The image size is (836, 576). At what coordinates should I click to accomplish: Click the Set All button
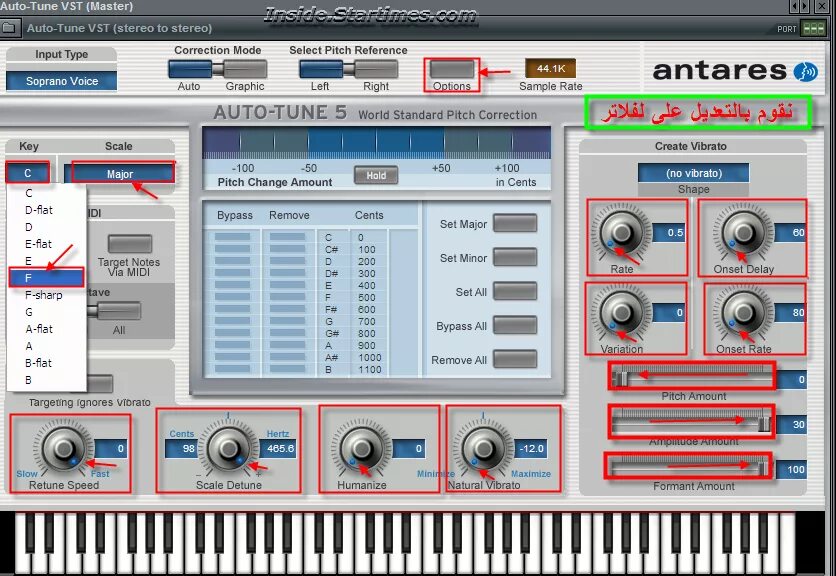point(515,291)
